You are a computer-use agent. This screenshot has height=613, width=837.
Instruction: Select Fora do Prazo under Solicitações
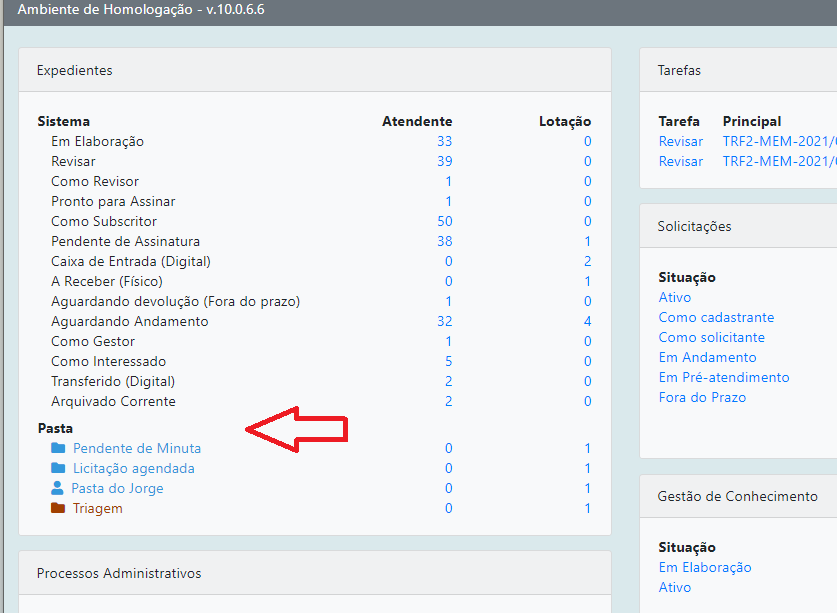[x=702, y=397]
